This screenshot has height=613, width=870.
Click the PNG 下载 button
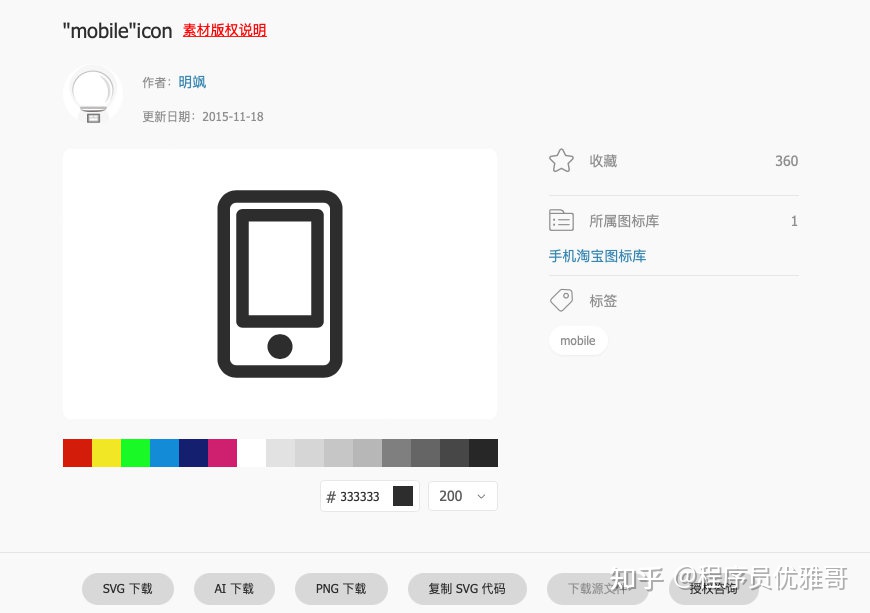click(x=341, y=589)
